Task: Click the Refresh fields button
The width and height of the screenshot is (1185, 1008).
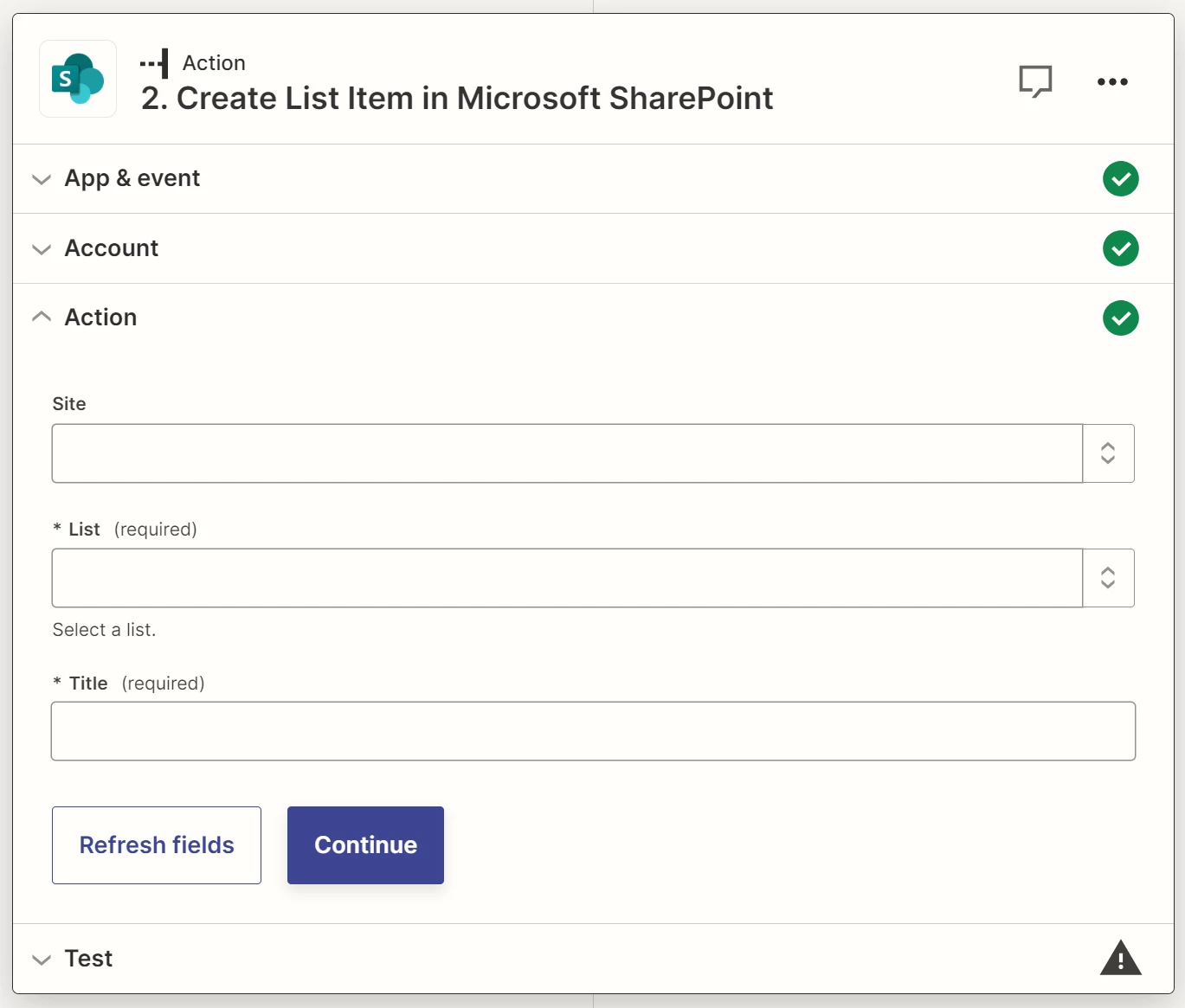Action: [x=156, y=844]
